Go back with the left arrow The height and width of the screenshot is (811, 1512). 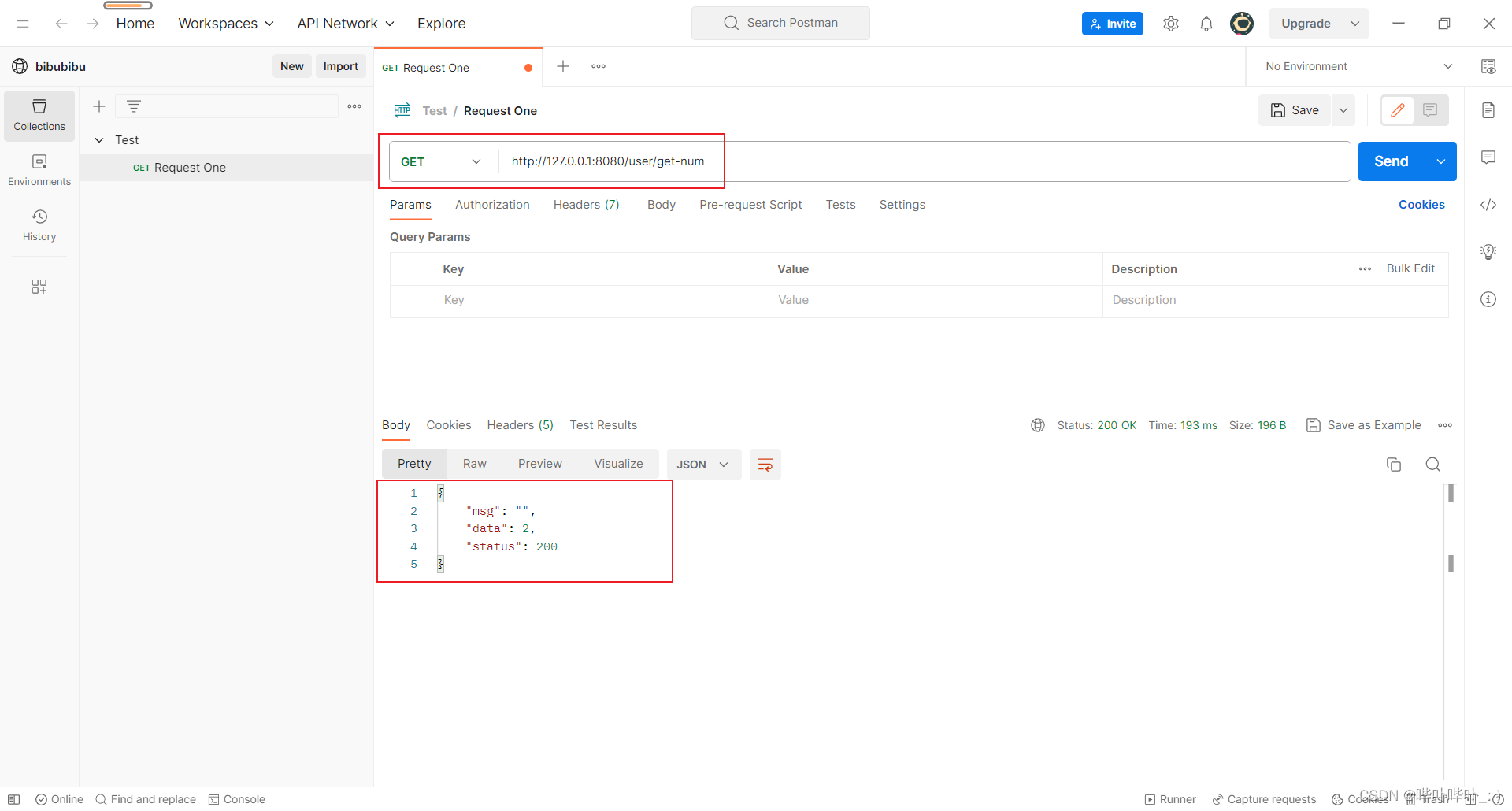61,24
